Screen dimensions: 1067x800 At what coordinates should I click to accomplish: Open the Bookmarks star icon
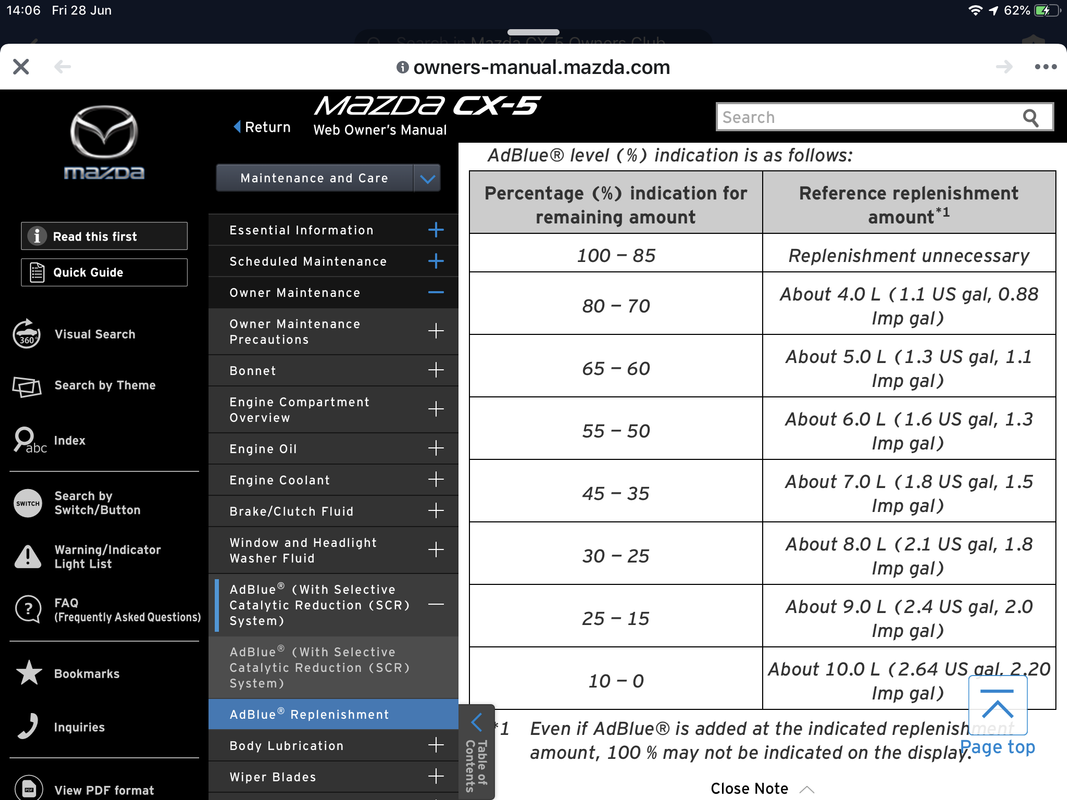29,673
